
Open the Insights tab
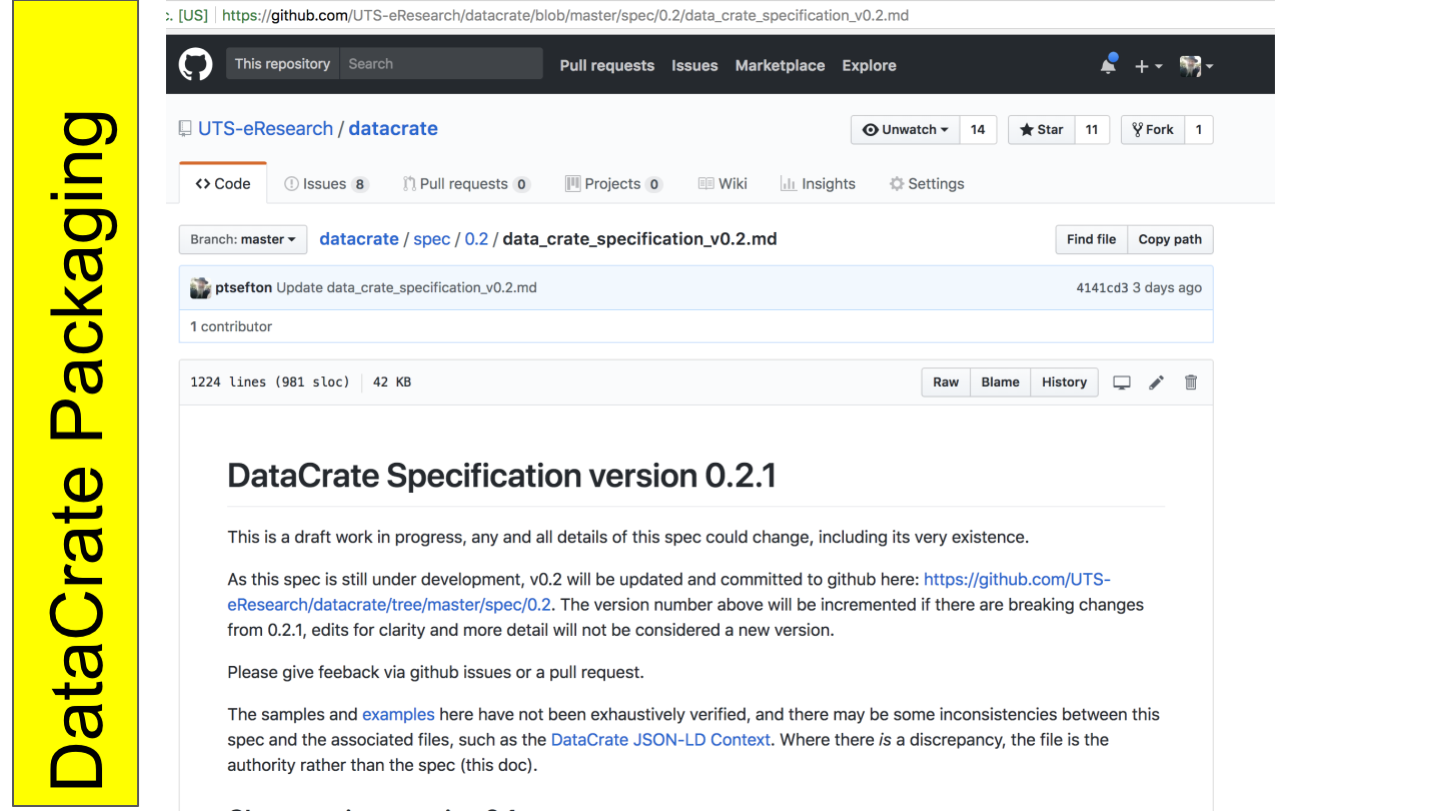818,184
